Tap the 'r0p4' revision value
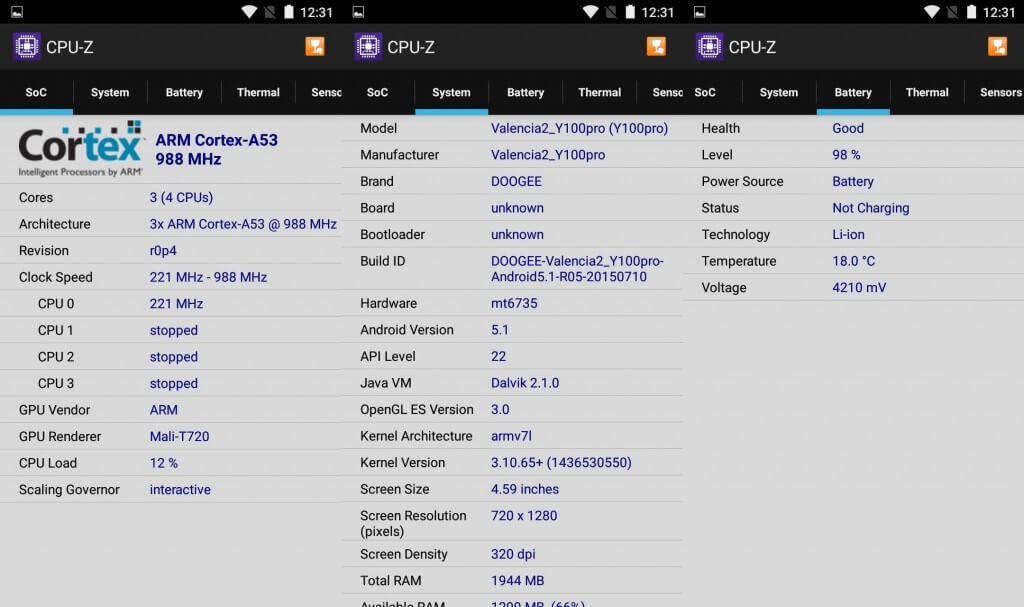The width and height of the screenshot is (1024, 607). 163,251
